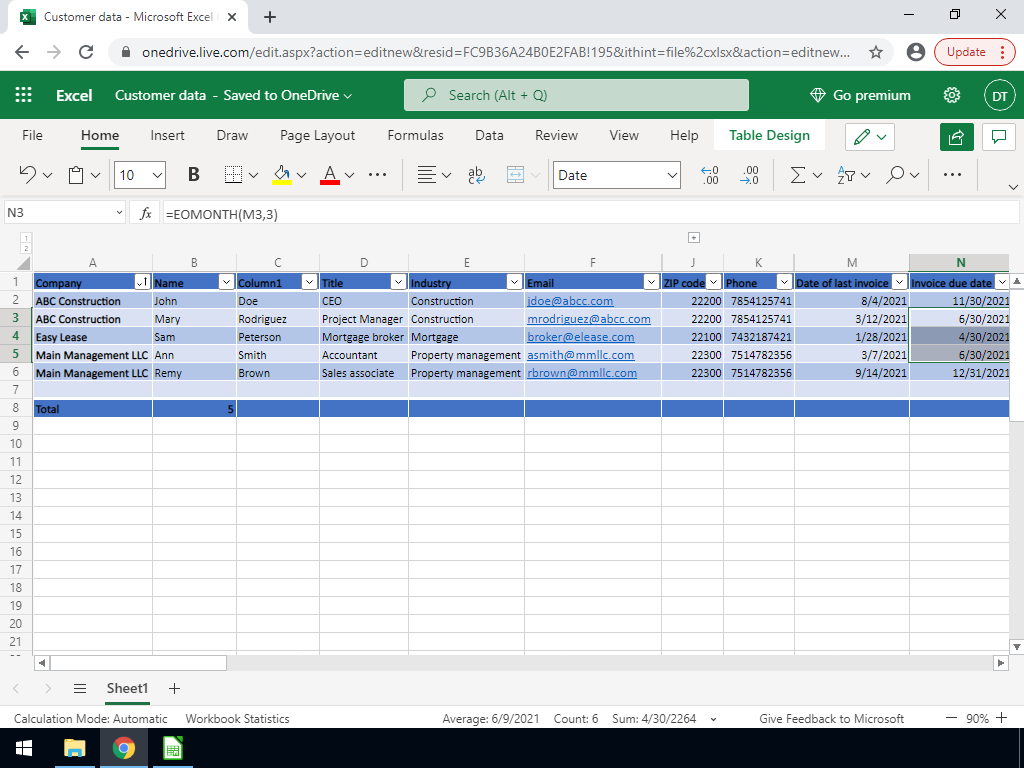Zoom in with the plus button
Image resolution: width=1024 pixels, height=768 pixels.
pyautogui.click(x=1002, y=718)
